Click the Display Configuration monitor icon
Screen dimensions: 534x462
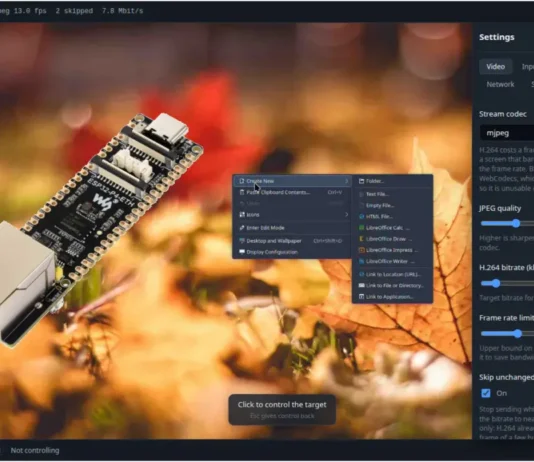click(x=242, y=252)
